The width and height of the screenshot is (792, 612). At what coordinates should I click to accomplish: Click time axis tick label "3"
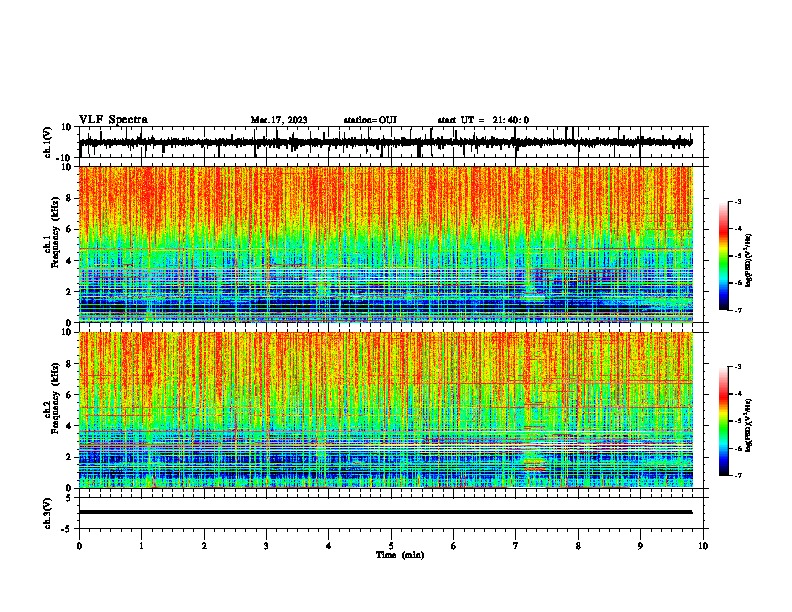pos(266,546)
